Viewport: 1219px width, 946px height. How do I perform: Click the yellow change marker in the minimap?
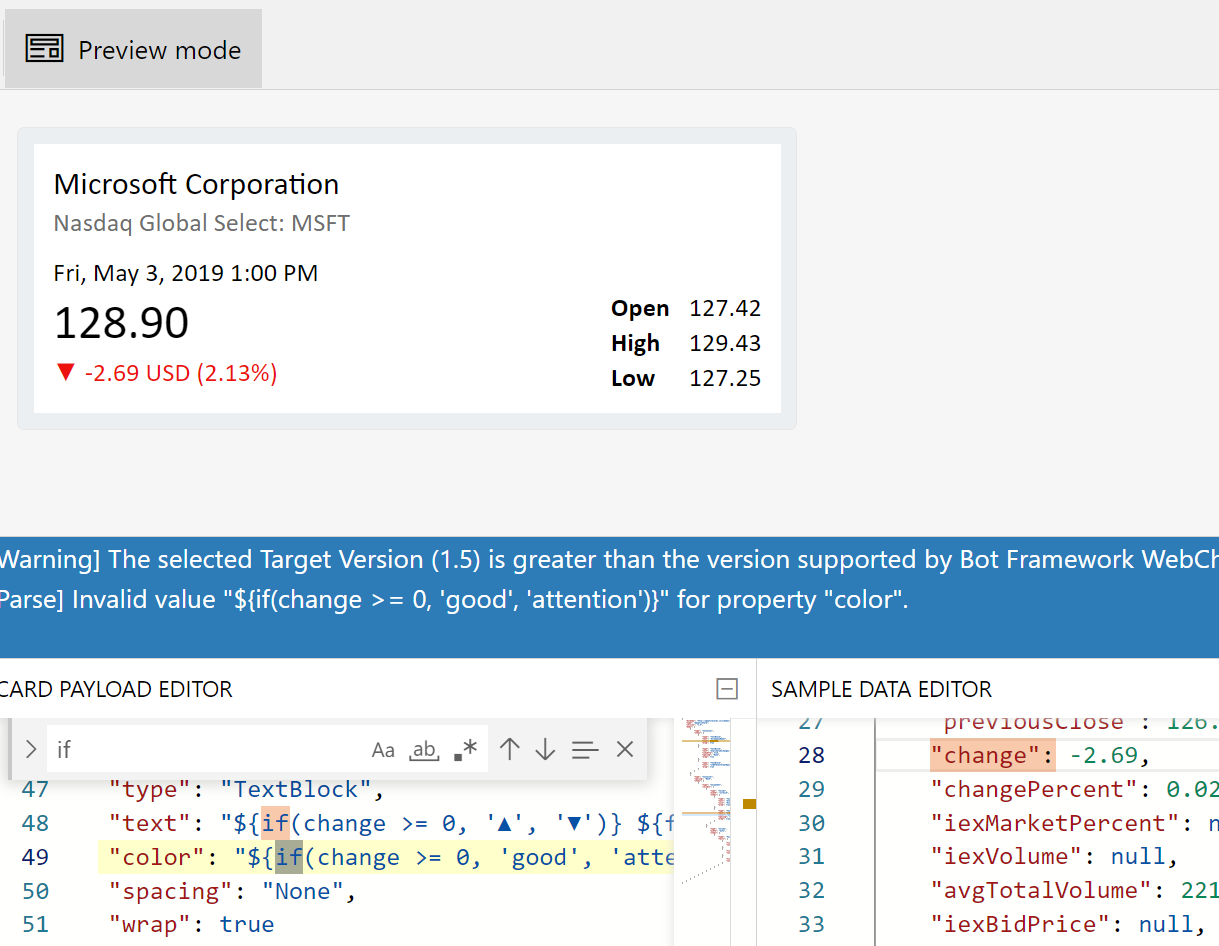[748, 803]
